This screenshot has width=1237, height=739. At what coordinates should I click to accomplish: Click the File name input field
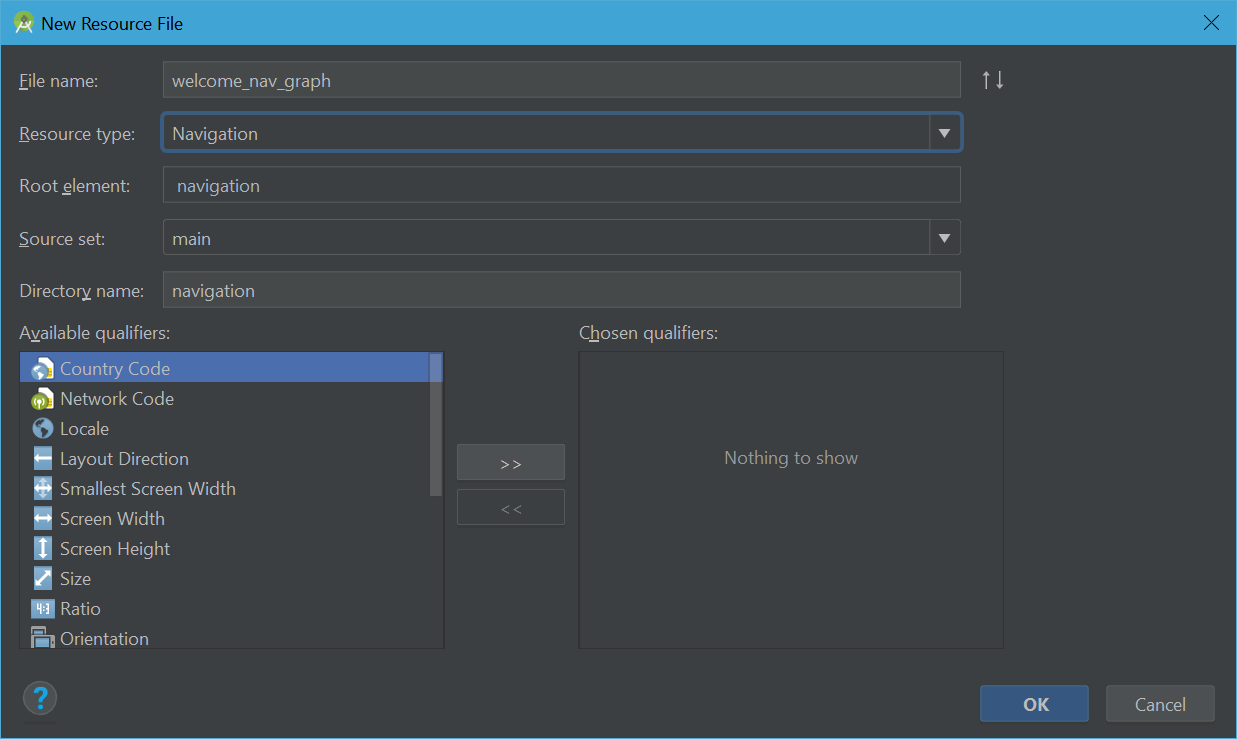[562, 80]
